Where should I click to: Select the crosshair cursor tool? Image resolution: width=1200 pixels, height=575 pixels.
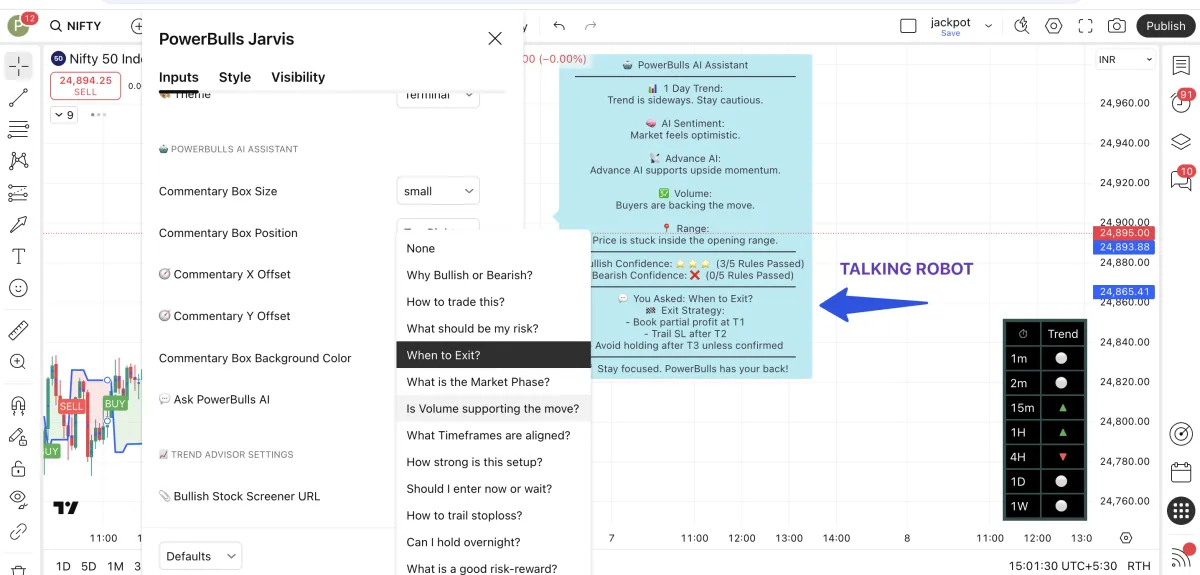click(x=18, y=66)
